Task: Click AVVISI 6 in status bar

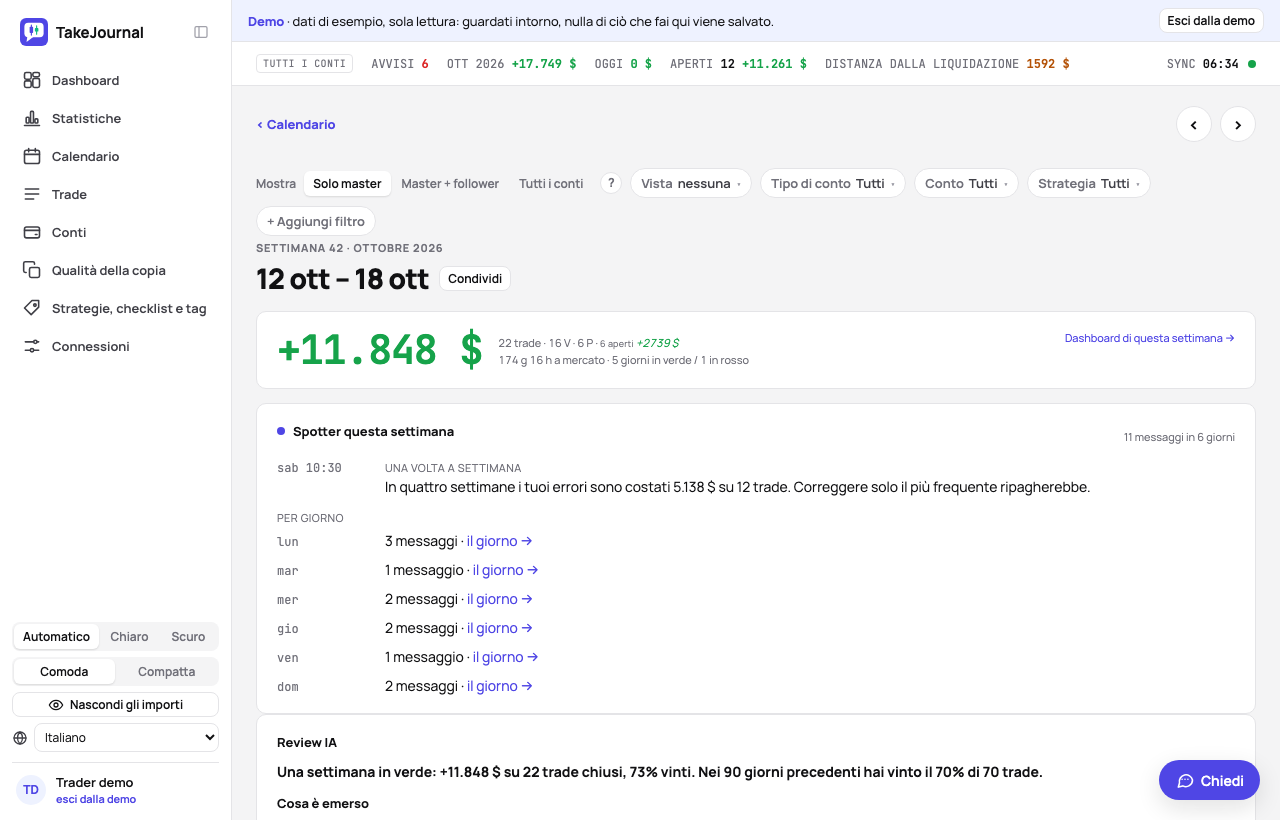Action: point(400,64)
